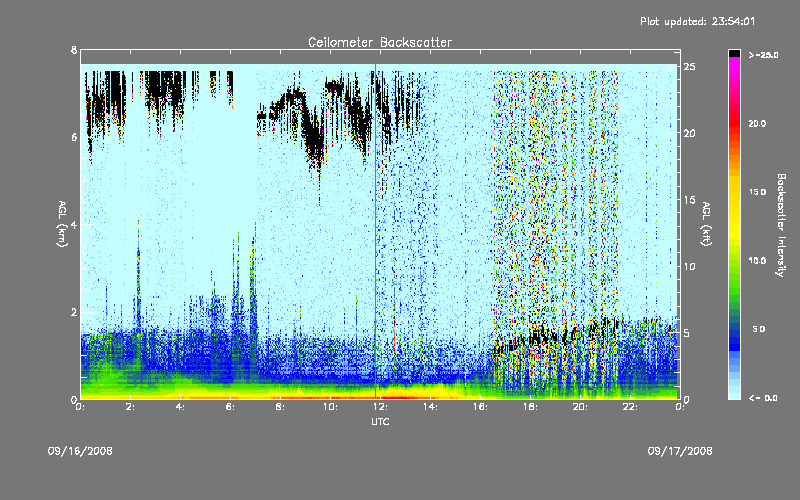Click the "09/16/2008" start date
This screenshot has width=800, height=500.
point(80,451)
